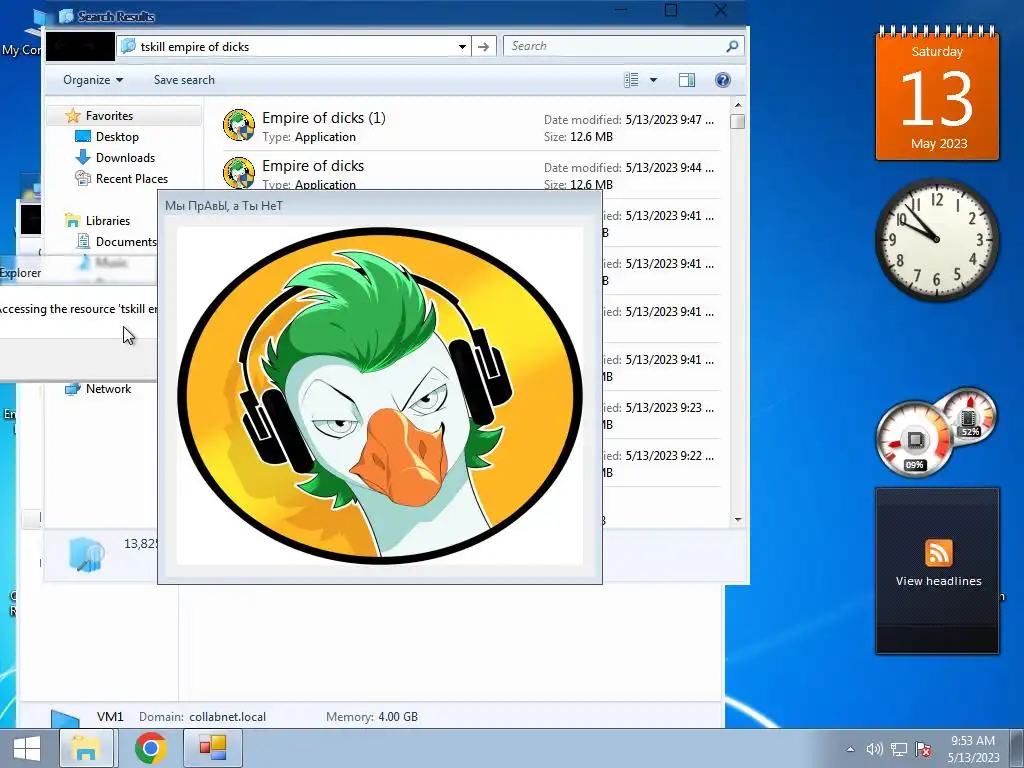Click the memory meter gadget showing 52%
Screen dimensions: 1024x768
[970, 415]
